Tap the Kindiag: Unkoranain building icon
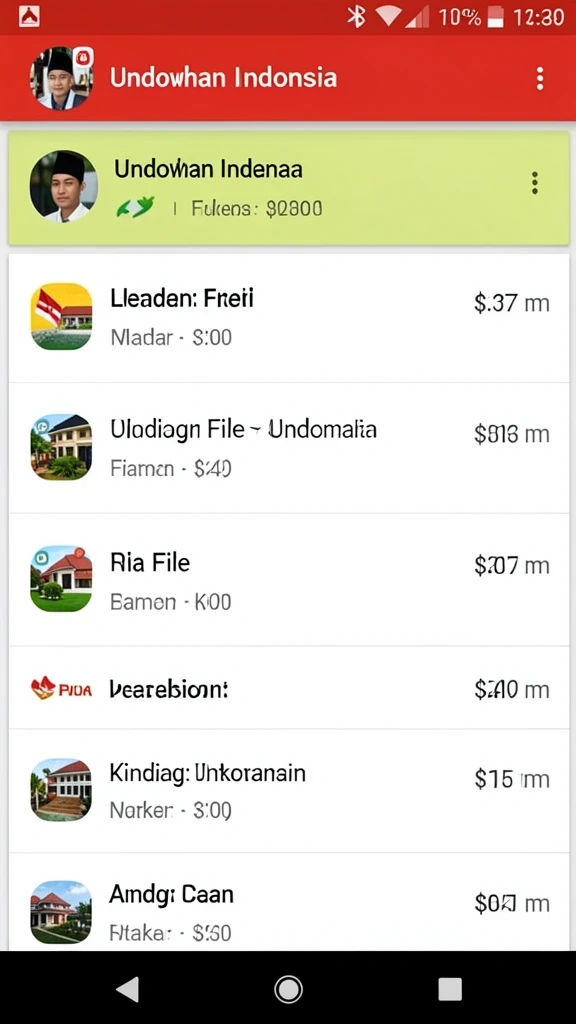The image size is (576, 1024). tap(61, 790)
